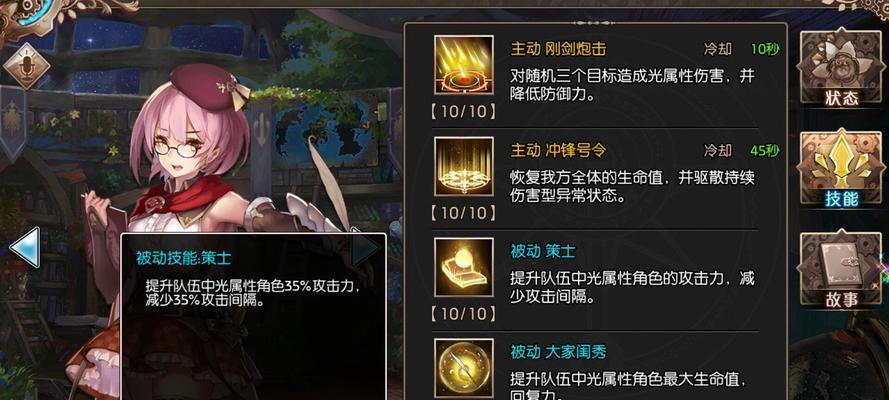Tap the 刚剑炮击 skill icon
This screenshot has height=400, width=889.
(x=464, y=65)
